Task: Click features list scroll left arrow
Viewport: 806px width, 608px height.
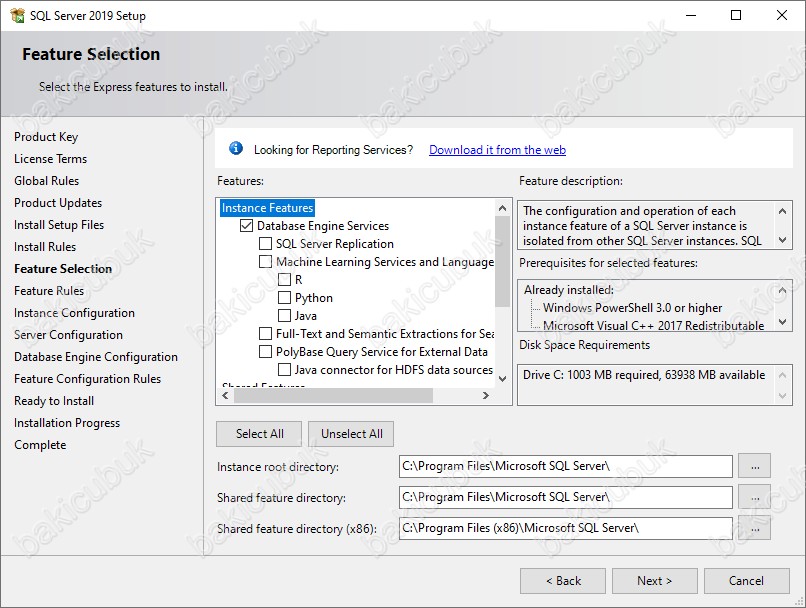Action: click(x=225, y=395)
